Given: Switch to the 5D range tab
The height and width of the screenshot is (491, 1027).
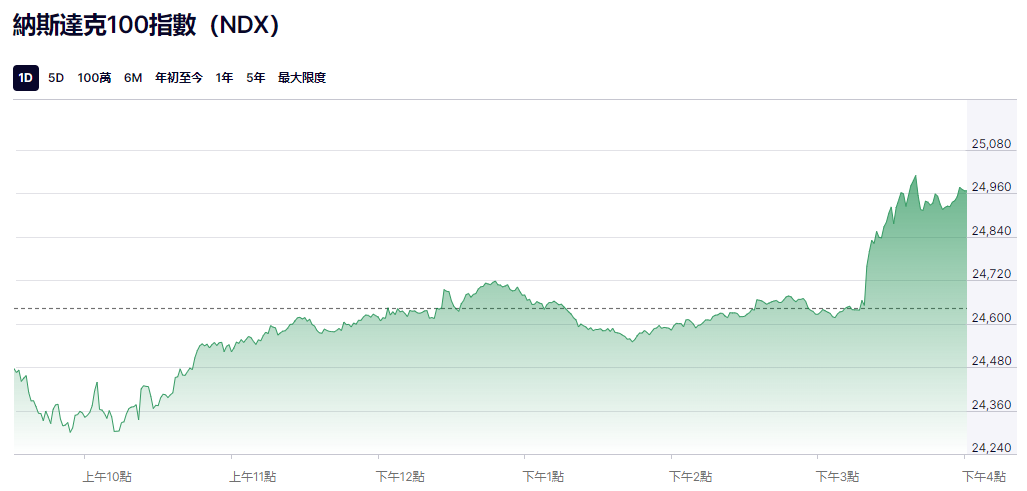Looking at the screenshot, I should point(56,78).
